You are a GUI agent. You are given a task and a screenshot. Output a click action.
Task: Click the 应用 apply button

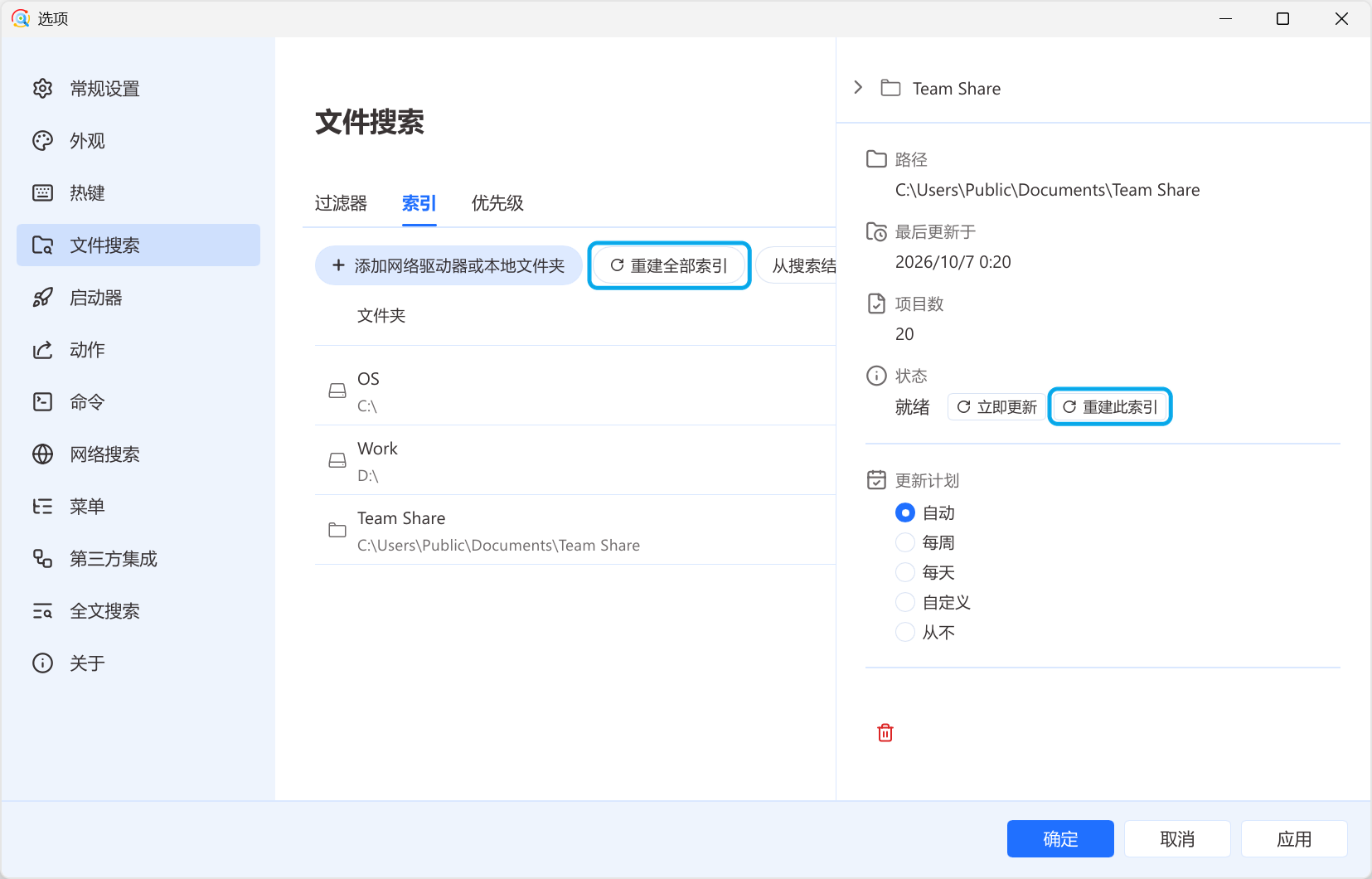point(1294,839)
